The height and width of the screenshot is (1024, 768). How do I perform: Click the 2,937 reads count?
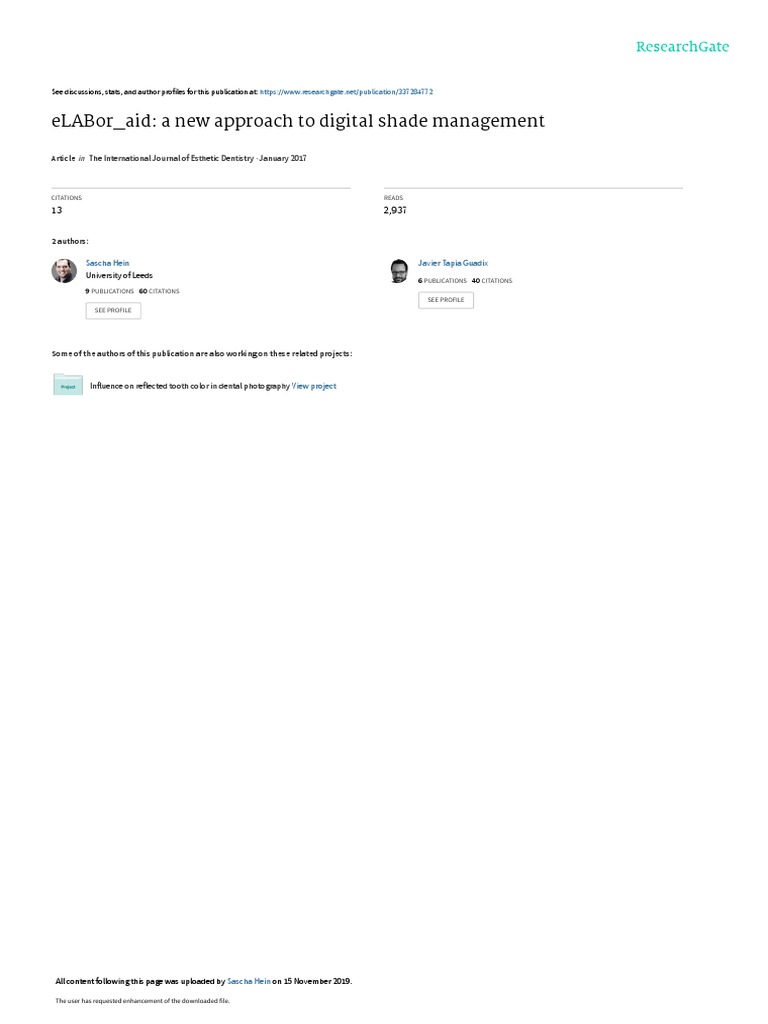coord(395,210)
